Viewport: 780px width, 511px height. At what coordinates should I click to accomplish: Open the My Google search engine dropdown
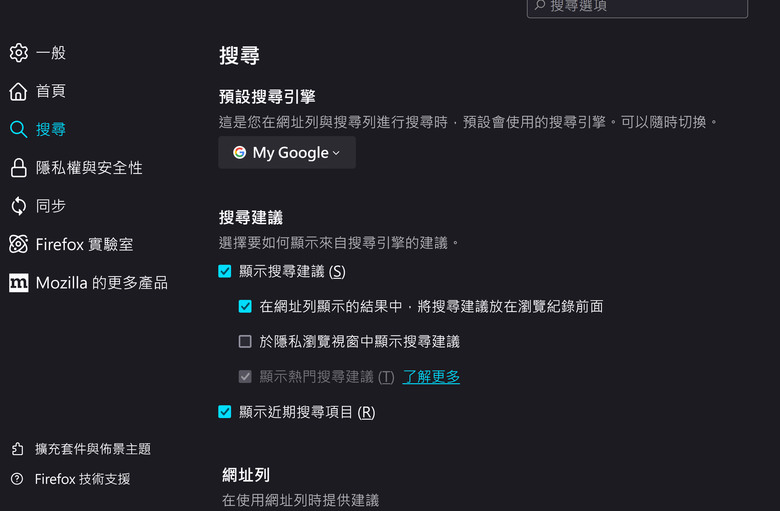pyautogui.click(x=287, y=153)
